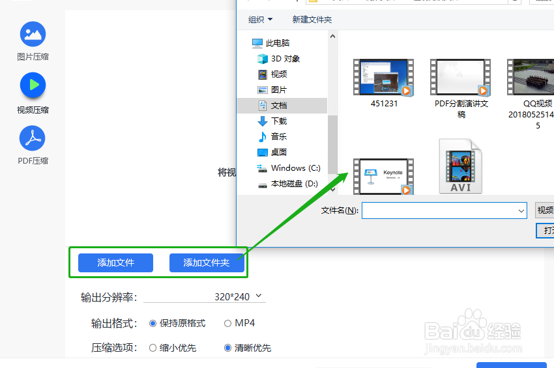
Task: Click the 视频 folder film icon
Action: pyautogui.click(x=263, y=75)
